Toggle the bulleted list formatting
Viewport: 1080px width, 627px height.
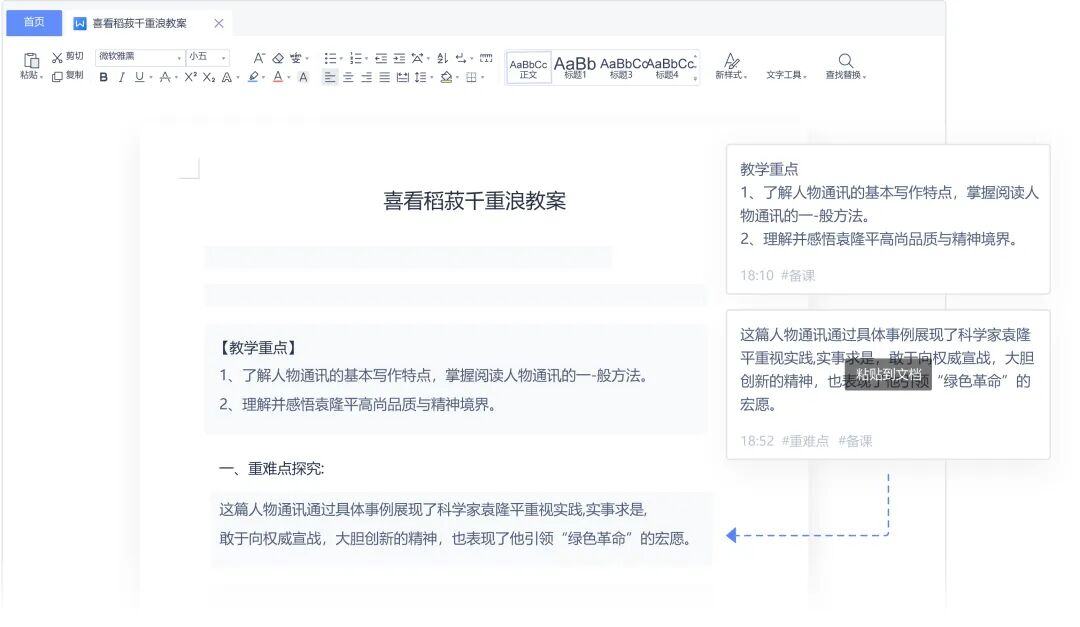tap(331, 57)
